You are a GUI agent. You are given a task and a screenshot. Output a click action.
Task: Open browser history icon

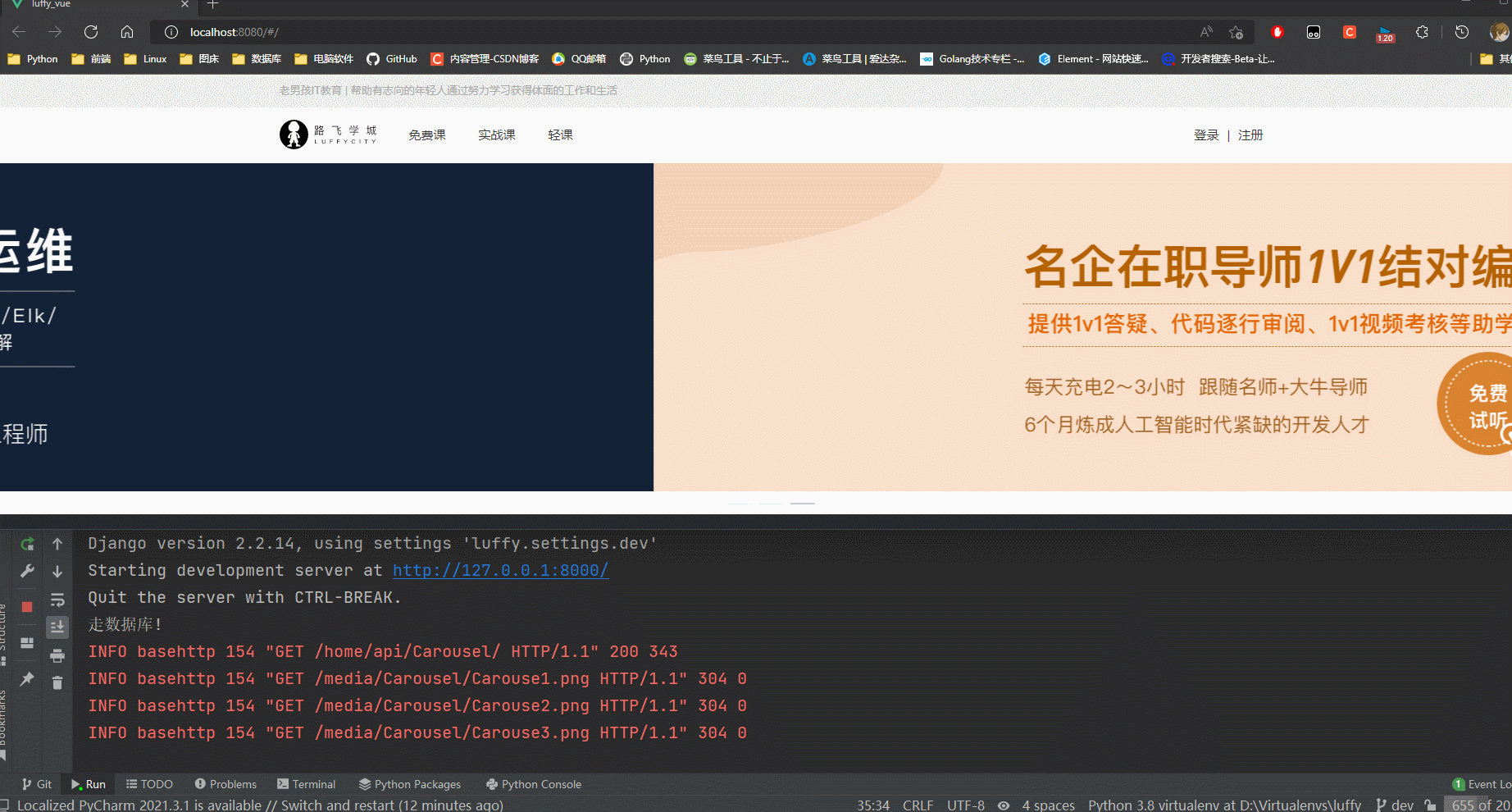[x=1461, y=32]
